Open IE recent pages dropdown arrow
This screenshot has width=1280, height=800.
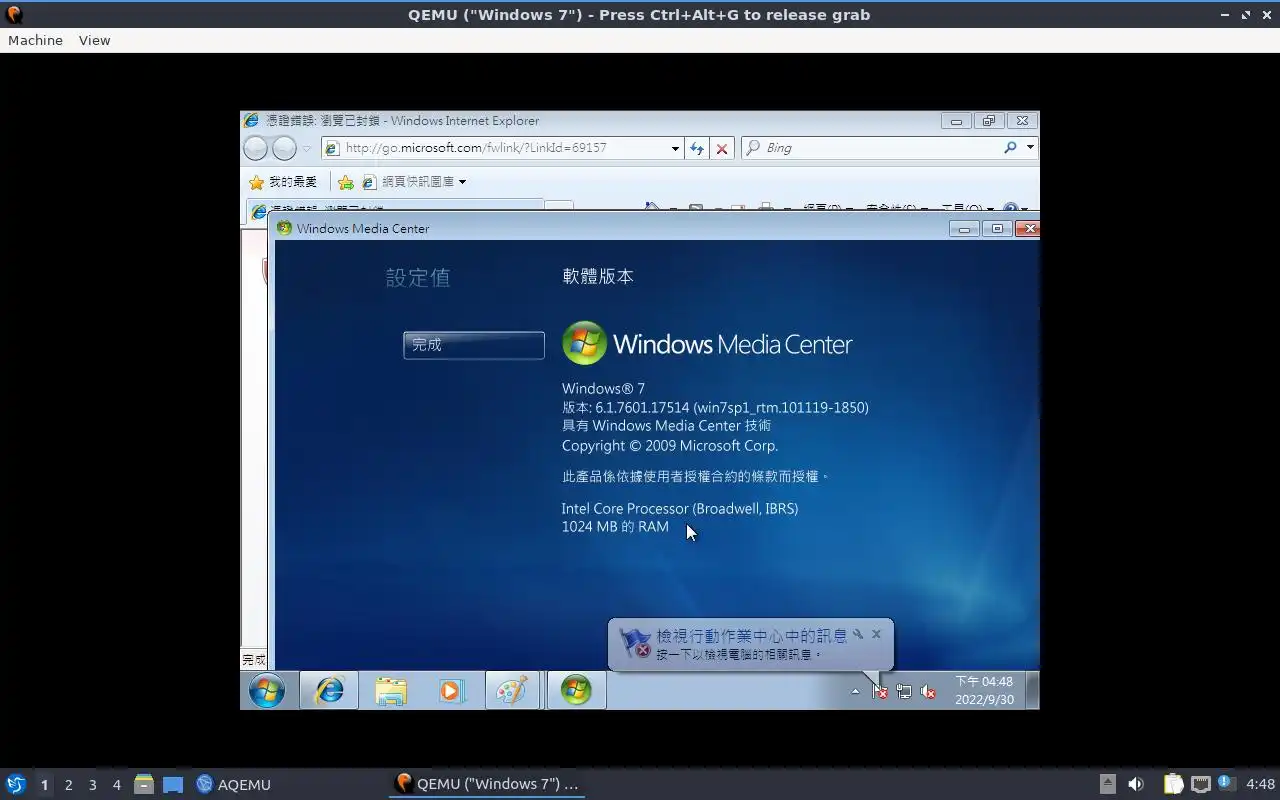tap(307, 148)
